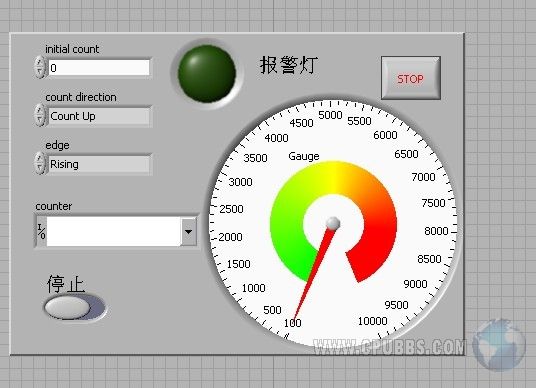Screen dimensions: 536x388
Task: Increment the initial count stepper
Action: [x=40, y=63]
